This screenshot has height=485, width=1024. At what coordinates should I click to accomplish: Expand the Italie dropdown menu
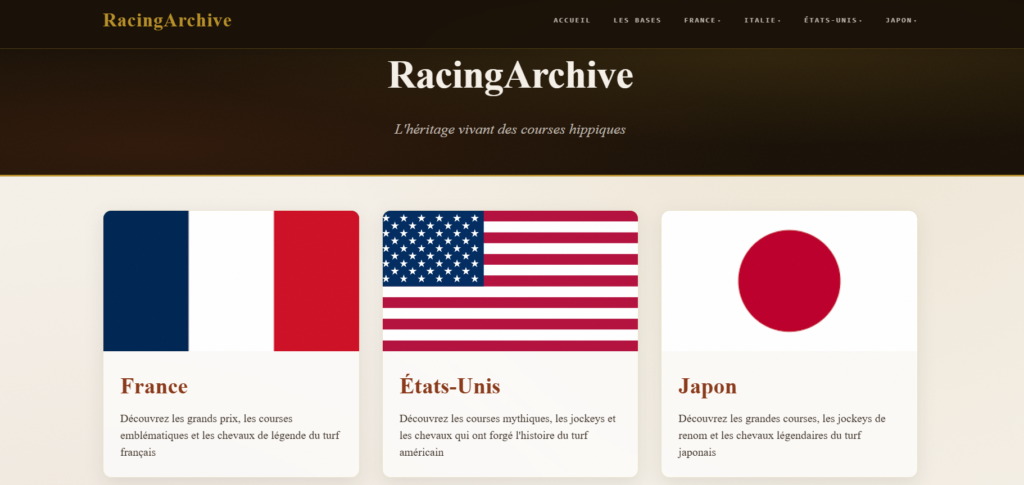coord(762,21)
